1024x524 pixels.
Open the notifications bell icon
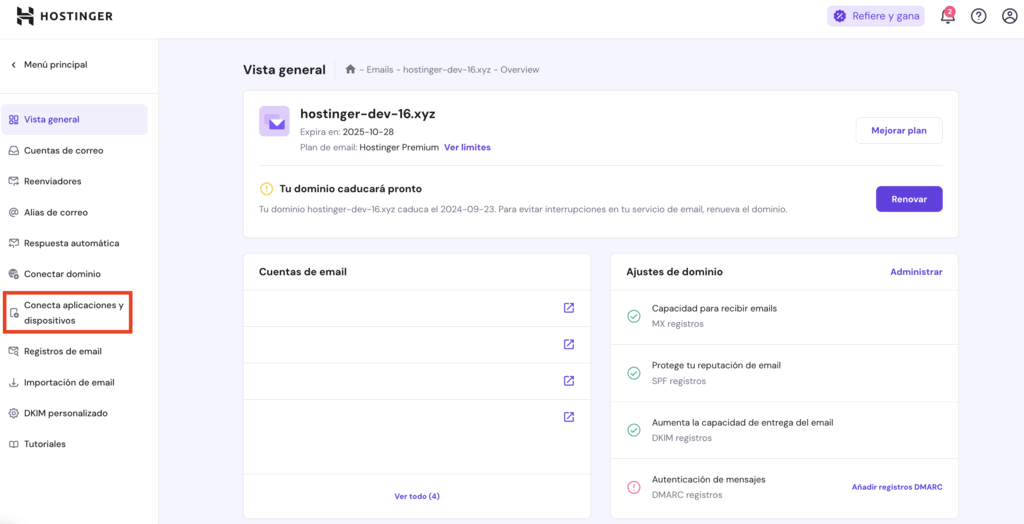click(947, 16)
